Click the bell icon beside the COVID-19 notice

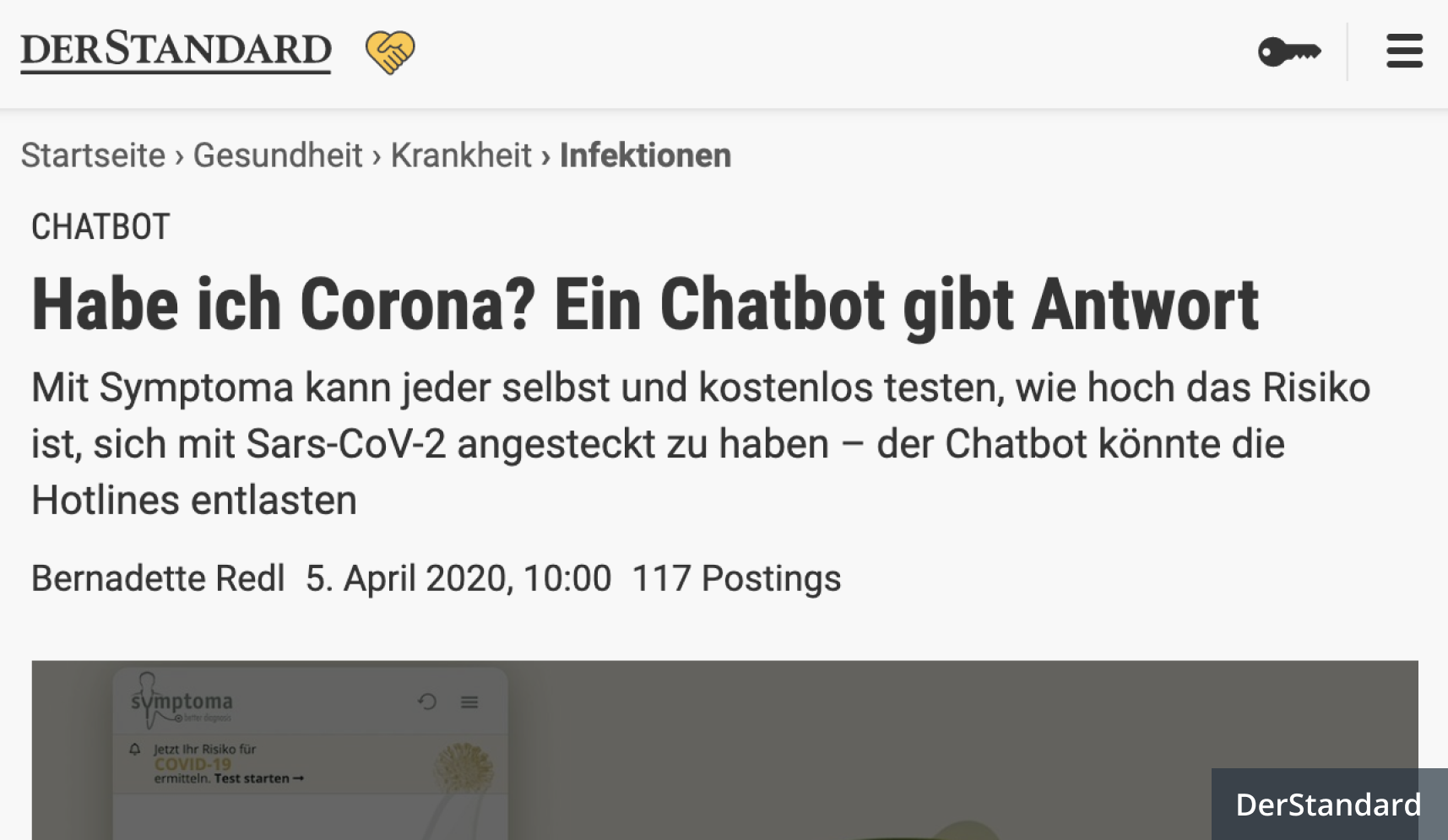tap(134, 749)
